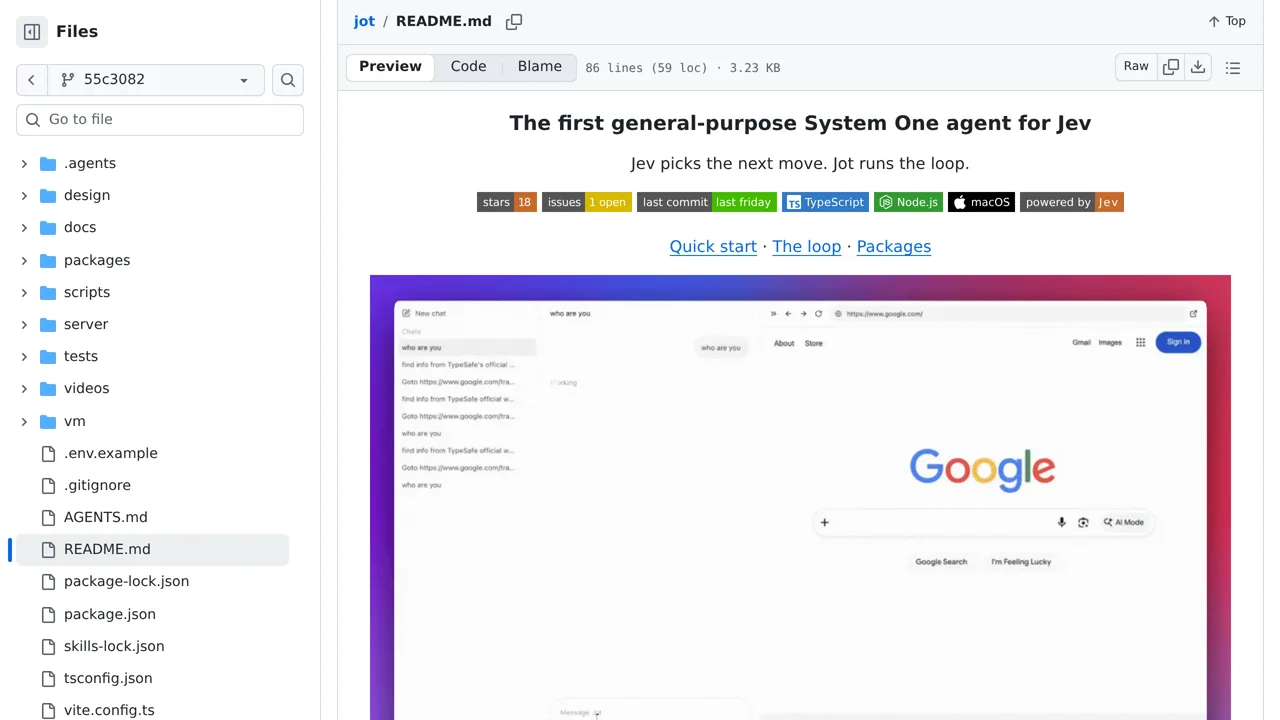Open the outline list icon
This screenshot has width=1280, height=720.
point(1233,67)
